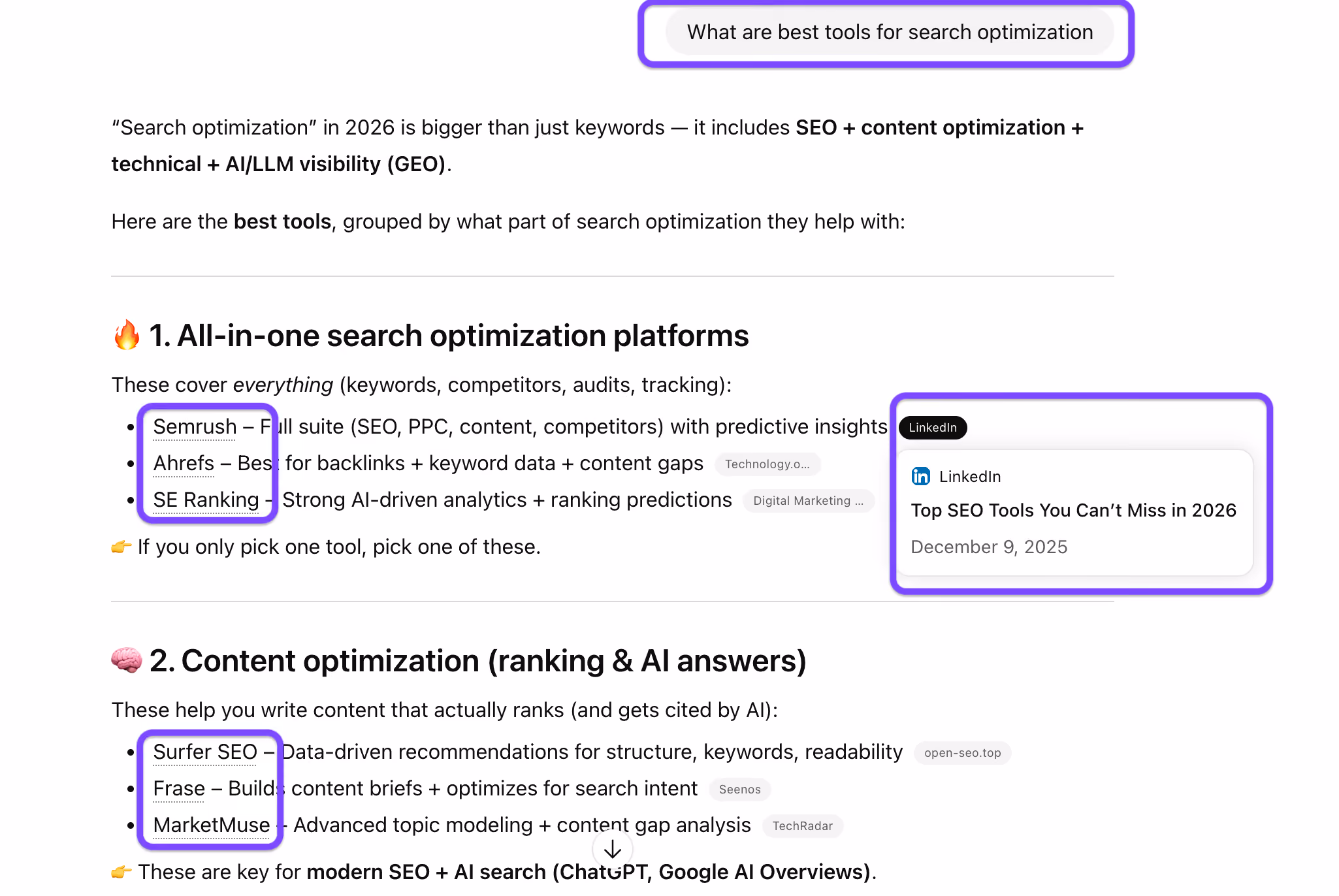Open the Frase link
Screen dimensions: 1339x896
click(x=179, y=788)
